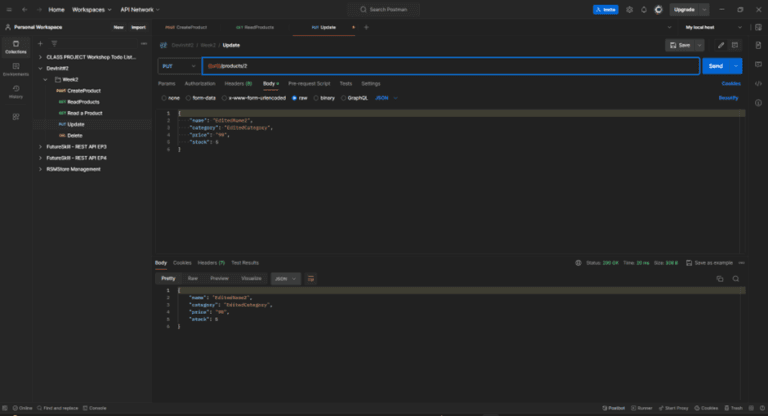Switch to the Params tab
This screenshot has width=768, height=416.
pyautogui.click(x=167, y=84)
